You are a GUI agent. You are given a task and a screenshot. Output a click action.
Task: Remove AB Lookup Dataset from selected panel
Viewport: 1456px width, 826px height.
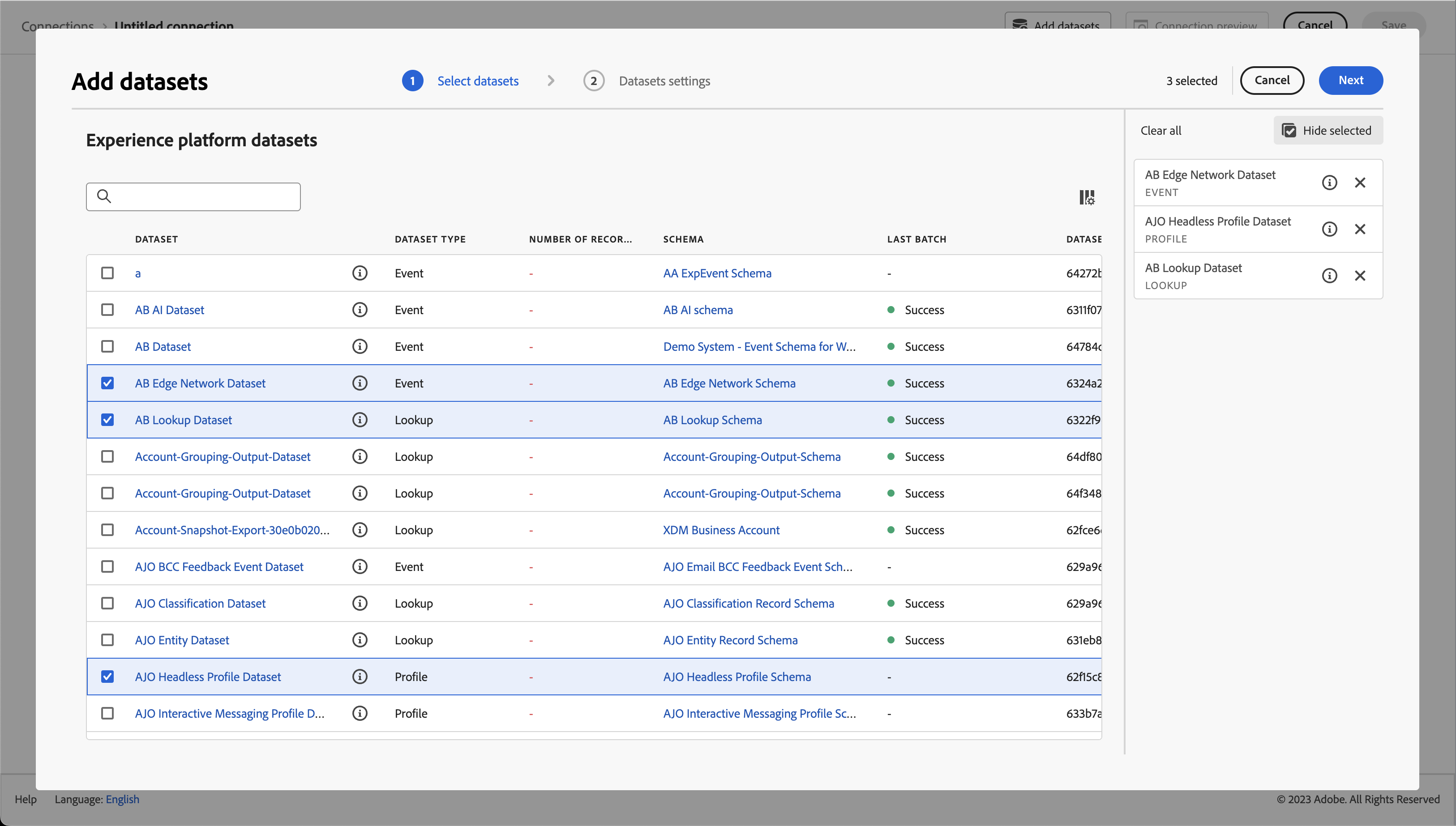point(1360,276)
